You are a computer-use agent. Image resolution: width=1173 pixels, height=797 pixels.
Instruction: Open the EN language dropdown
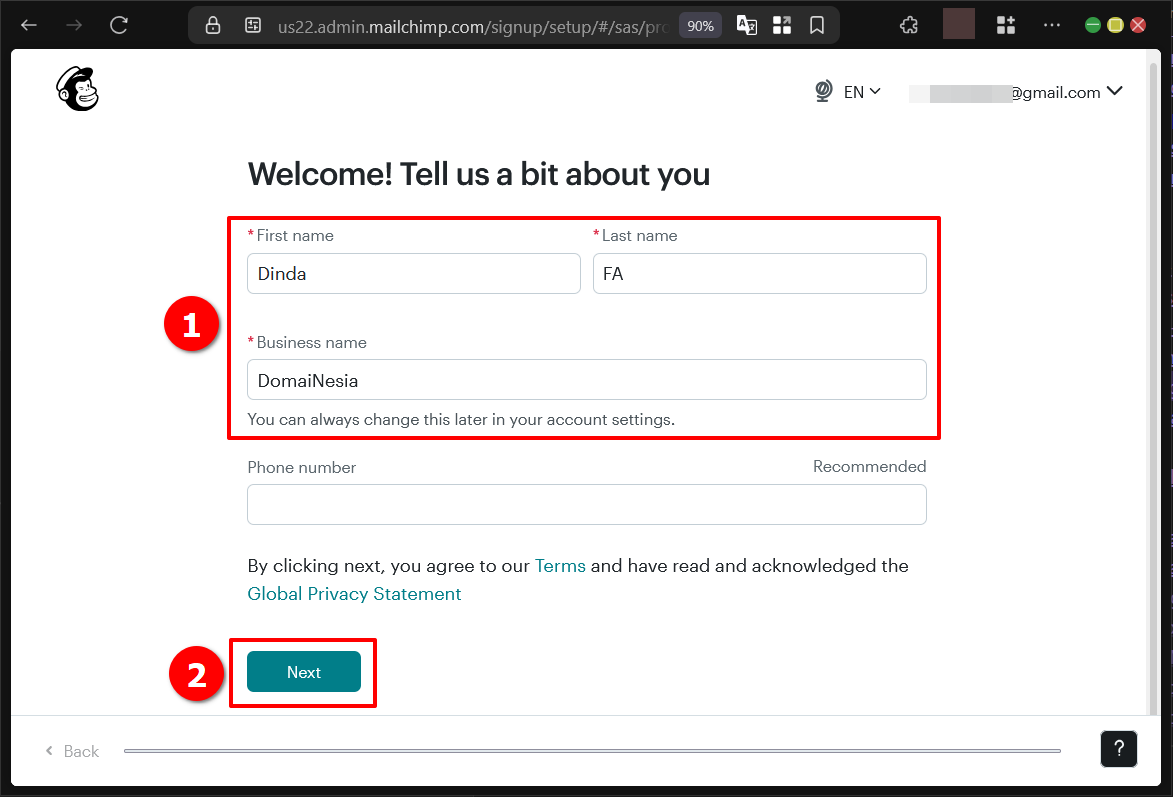click(x=863, y=91)
